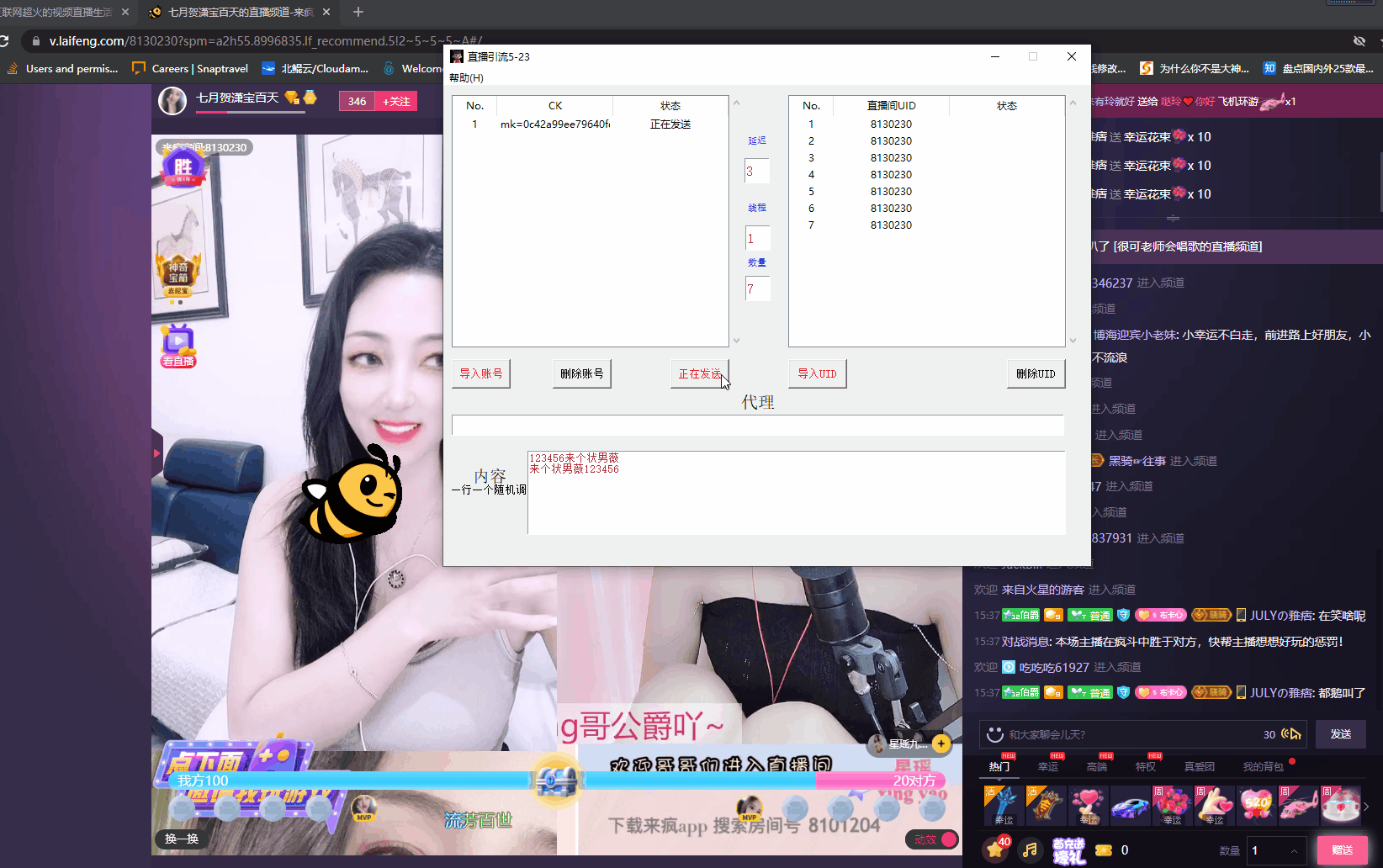Click 删除UID delete button
Viewport: 1383px width, 868px height.
[x=1036, y=373]
